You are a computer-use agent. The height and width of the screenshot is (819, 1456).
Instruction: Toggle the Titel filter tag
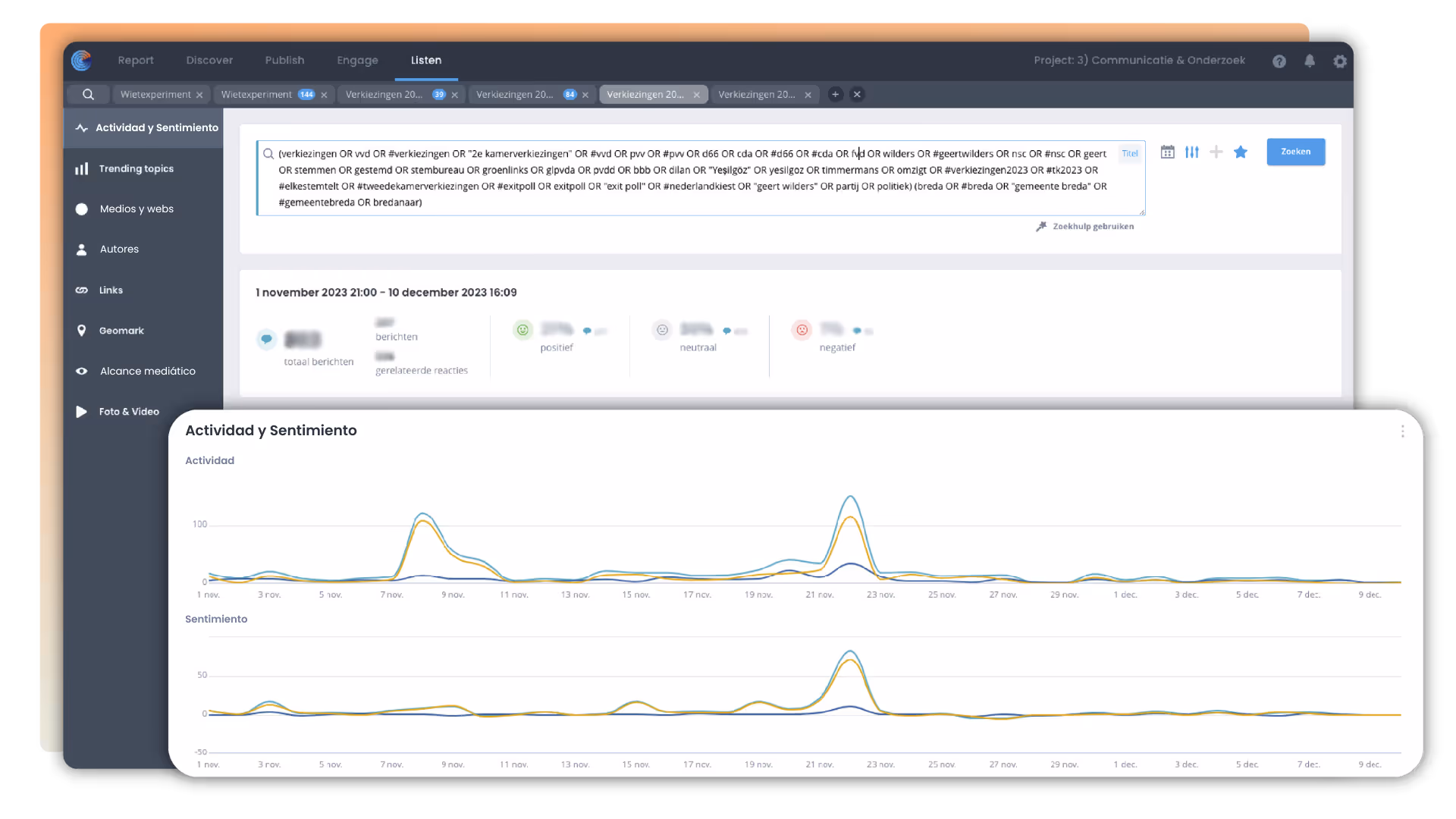1129,153
